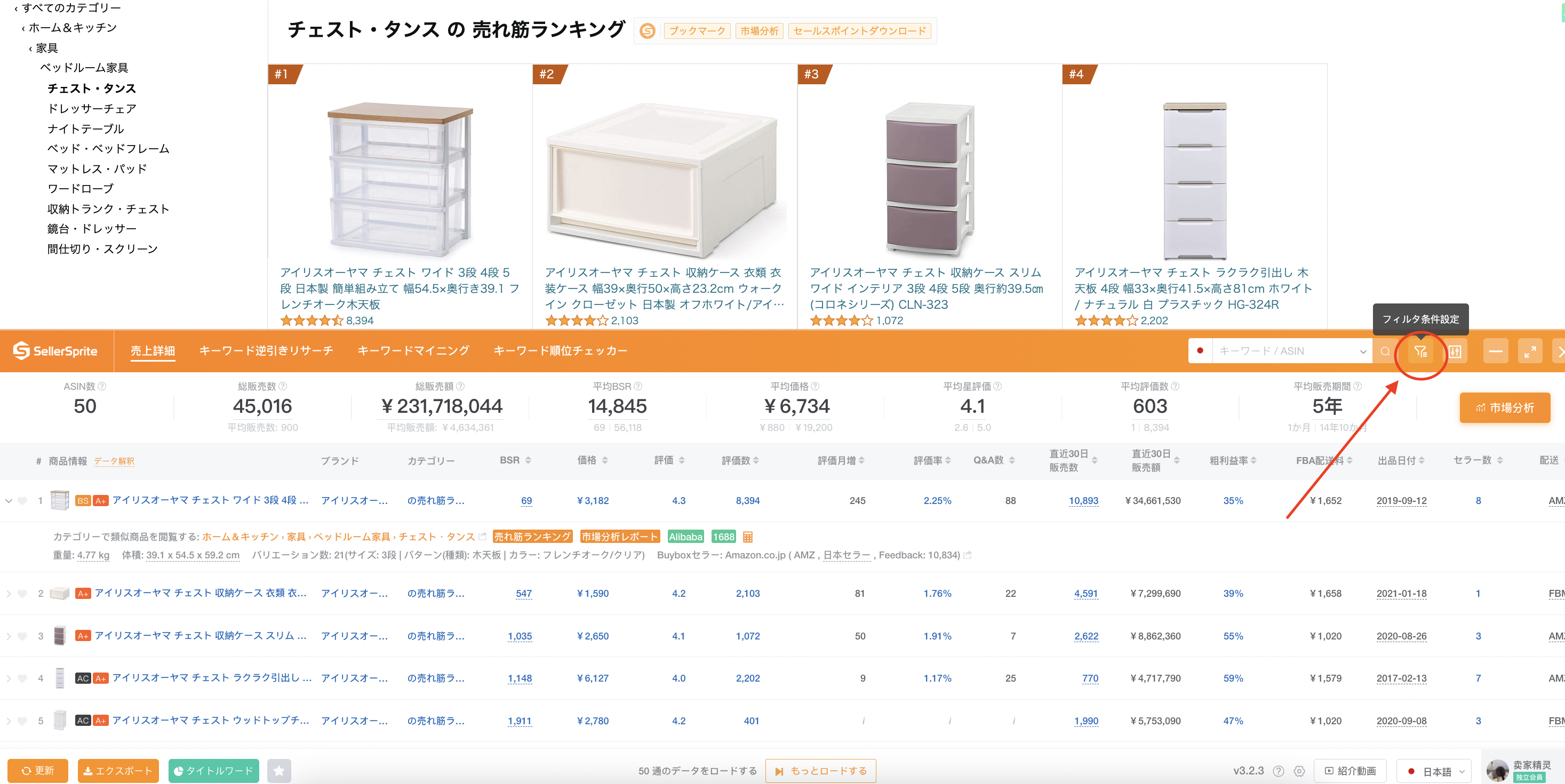The image size is (1565, 784).
Task: Click the エクスポート button
Action: (x=118, y=770)
